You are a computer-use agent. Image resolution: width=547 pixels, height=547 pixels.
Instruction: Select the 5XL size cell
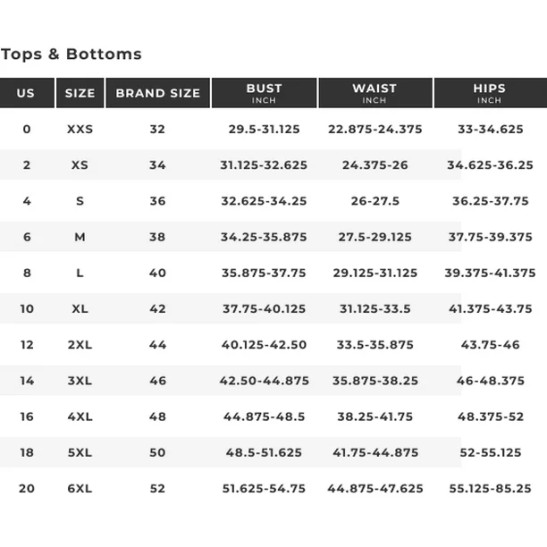point(80,452)
